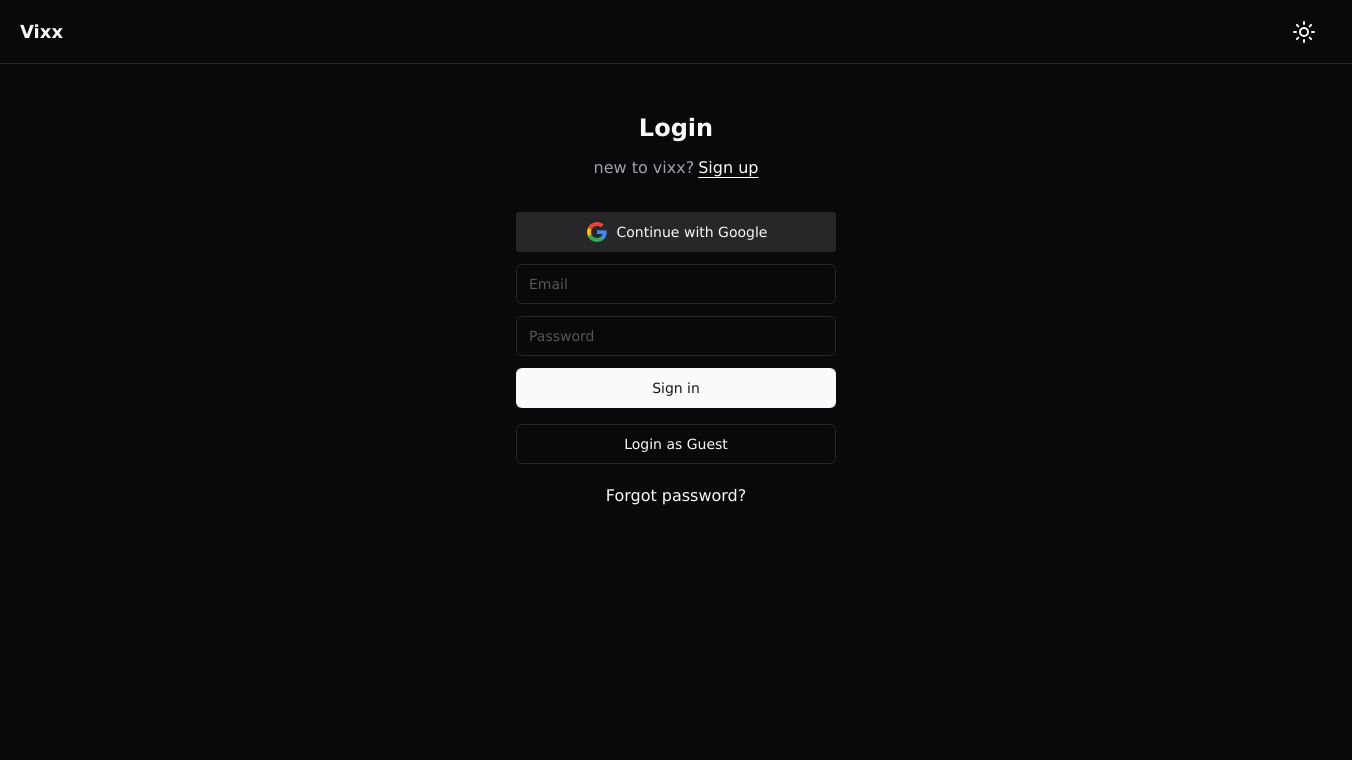
Task: Create a new account via Sign up
Action: [x=728, y=168]
